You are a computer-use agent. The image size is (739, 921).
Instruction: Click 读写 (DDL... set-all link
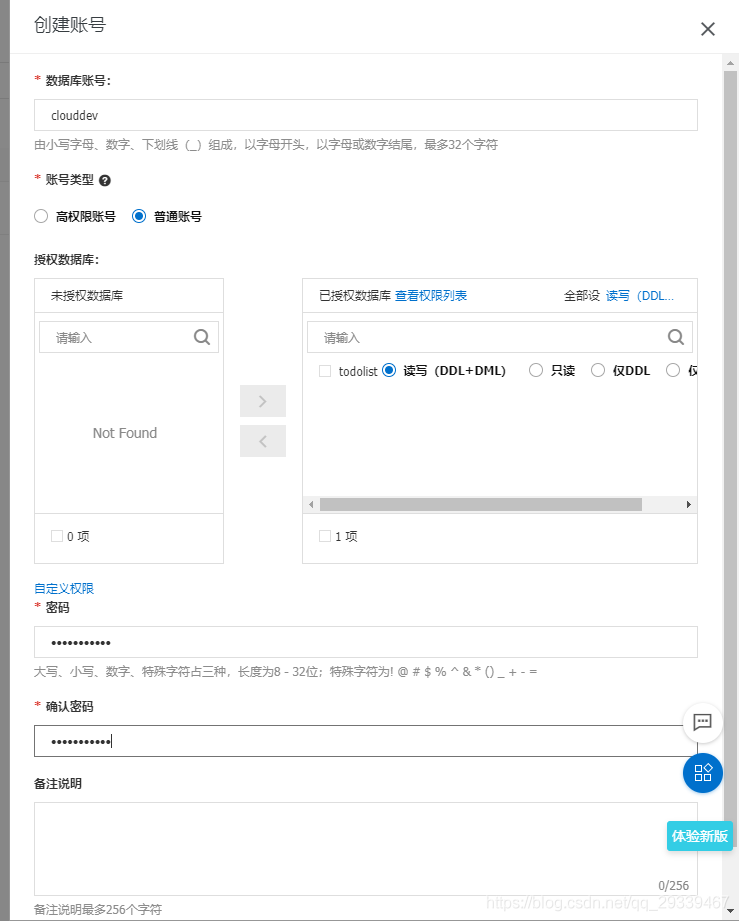point(640,295)
